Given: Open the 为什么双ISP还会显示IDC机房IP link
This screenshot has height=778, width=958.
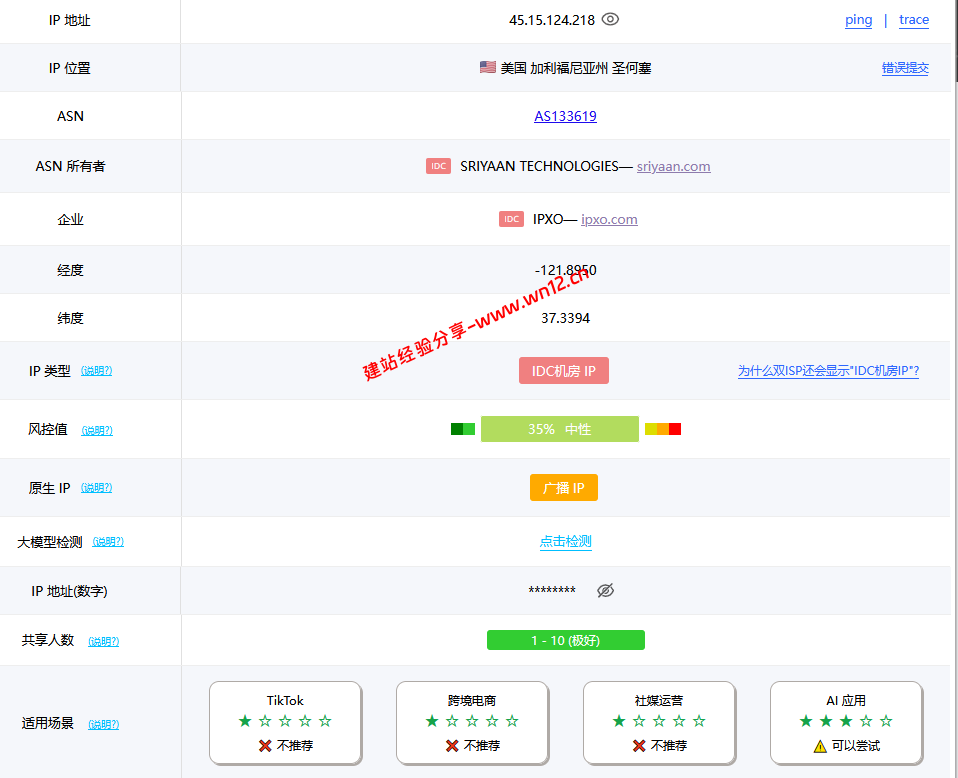Looking at the screenshot, I should point(828,371).
